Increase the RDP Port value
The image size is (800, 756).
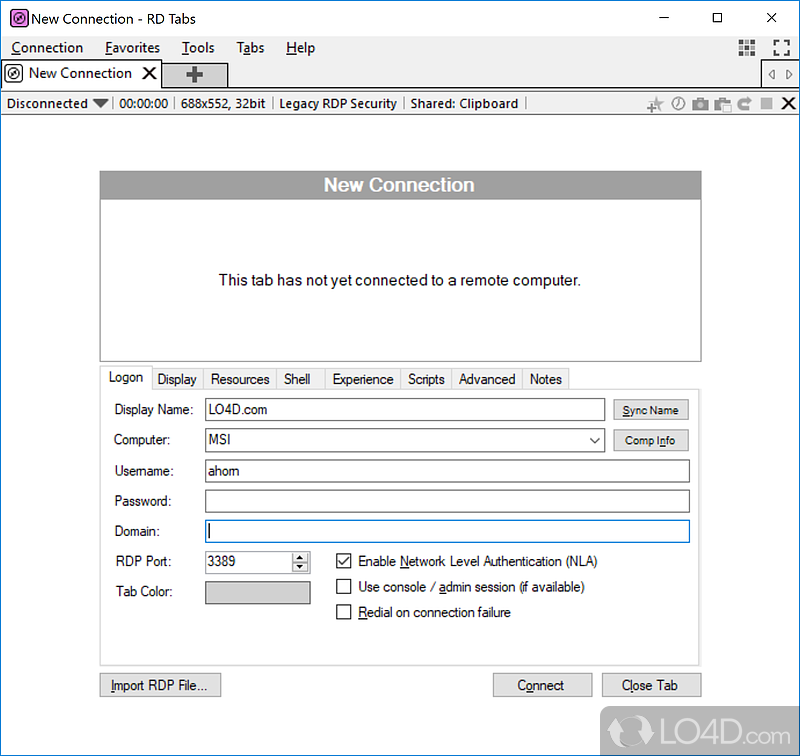pyautogui.click(x=300, y=557)
